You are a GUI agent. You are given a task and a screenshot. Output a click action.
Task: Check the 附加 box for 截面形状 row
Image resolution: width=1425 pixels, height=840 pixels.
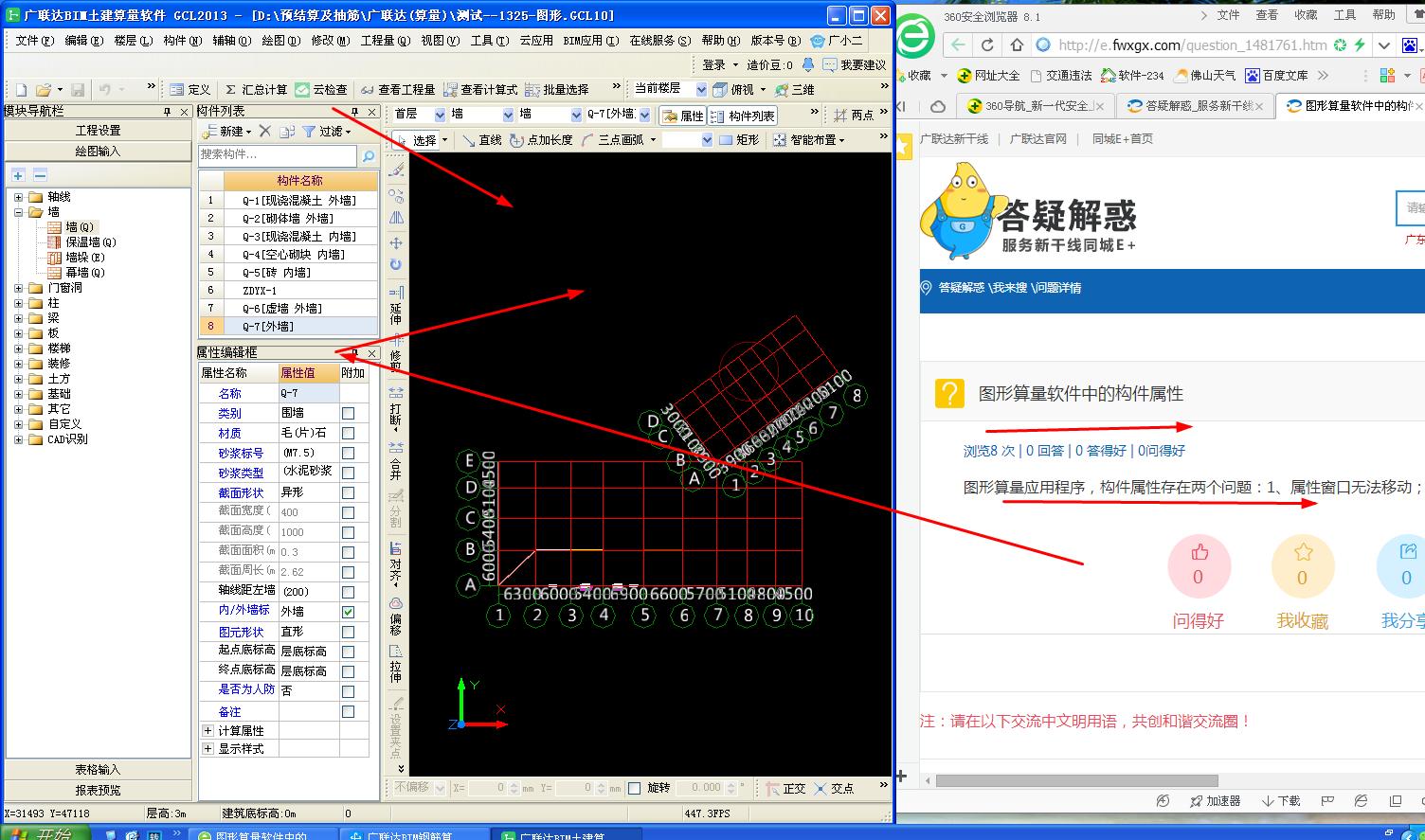tap(348, 493)
